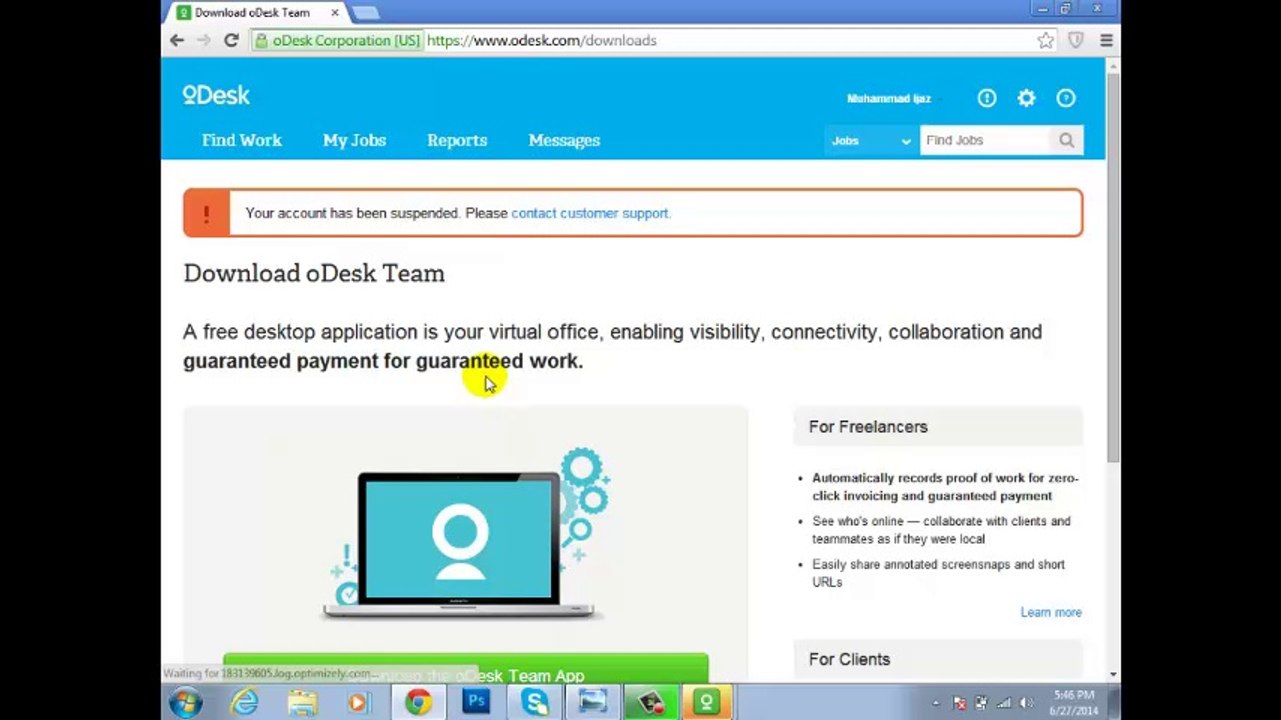Focus the Find Jobs search field
Screen dimensions: 1281x720
986,141
